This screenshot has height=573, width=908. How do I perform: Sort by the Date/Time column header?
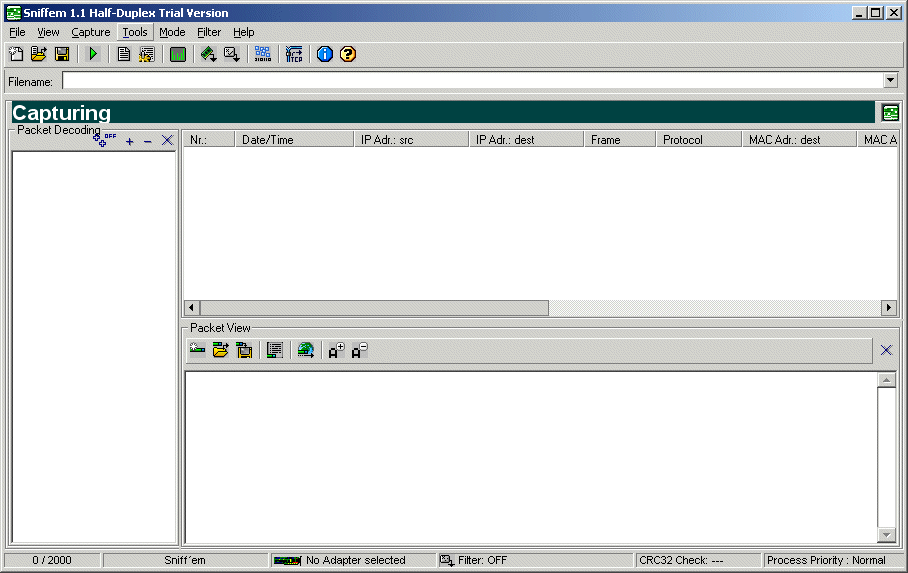pos(294,140)
